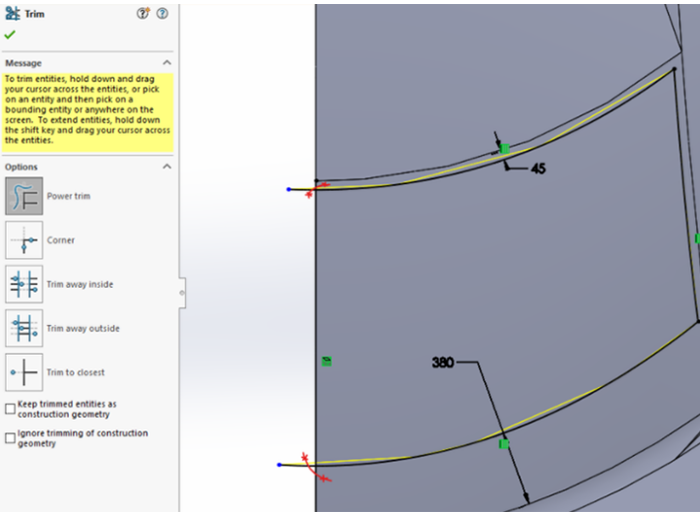The height and width of the screenshot is (514, 700).
Task: Click the blue endpoint of the lower arc
Action: pyautogui.click(x=279, y=465)
